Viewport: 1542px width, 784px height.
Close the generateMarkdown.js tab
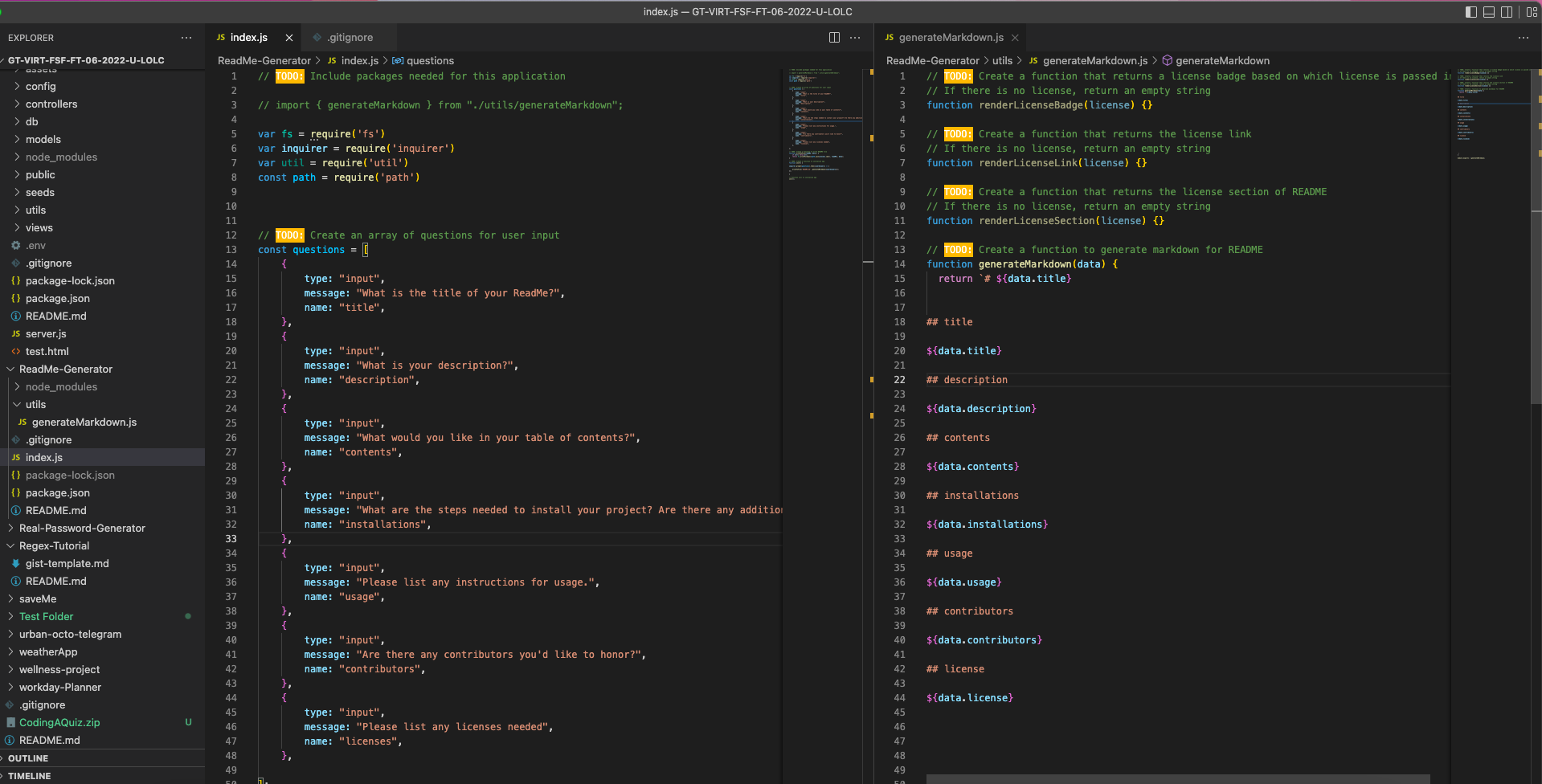tap(1015, 37)
